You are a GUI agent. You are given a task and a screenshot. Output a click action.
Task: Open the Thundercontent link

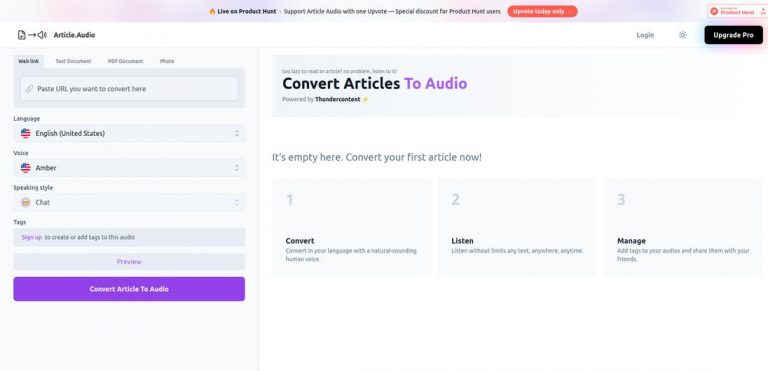coord(337,99)
